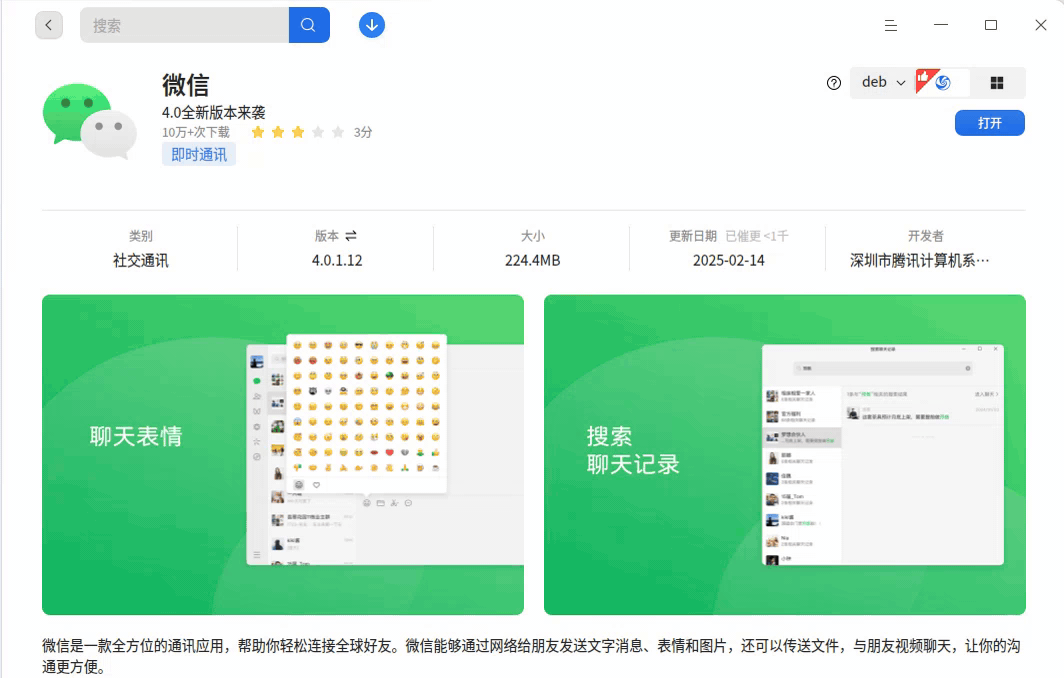Click the question mark help icon
Image resolution: width=1064 pixels, height=678 pixels.
coord(834,83)
